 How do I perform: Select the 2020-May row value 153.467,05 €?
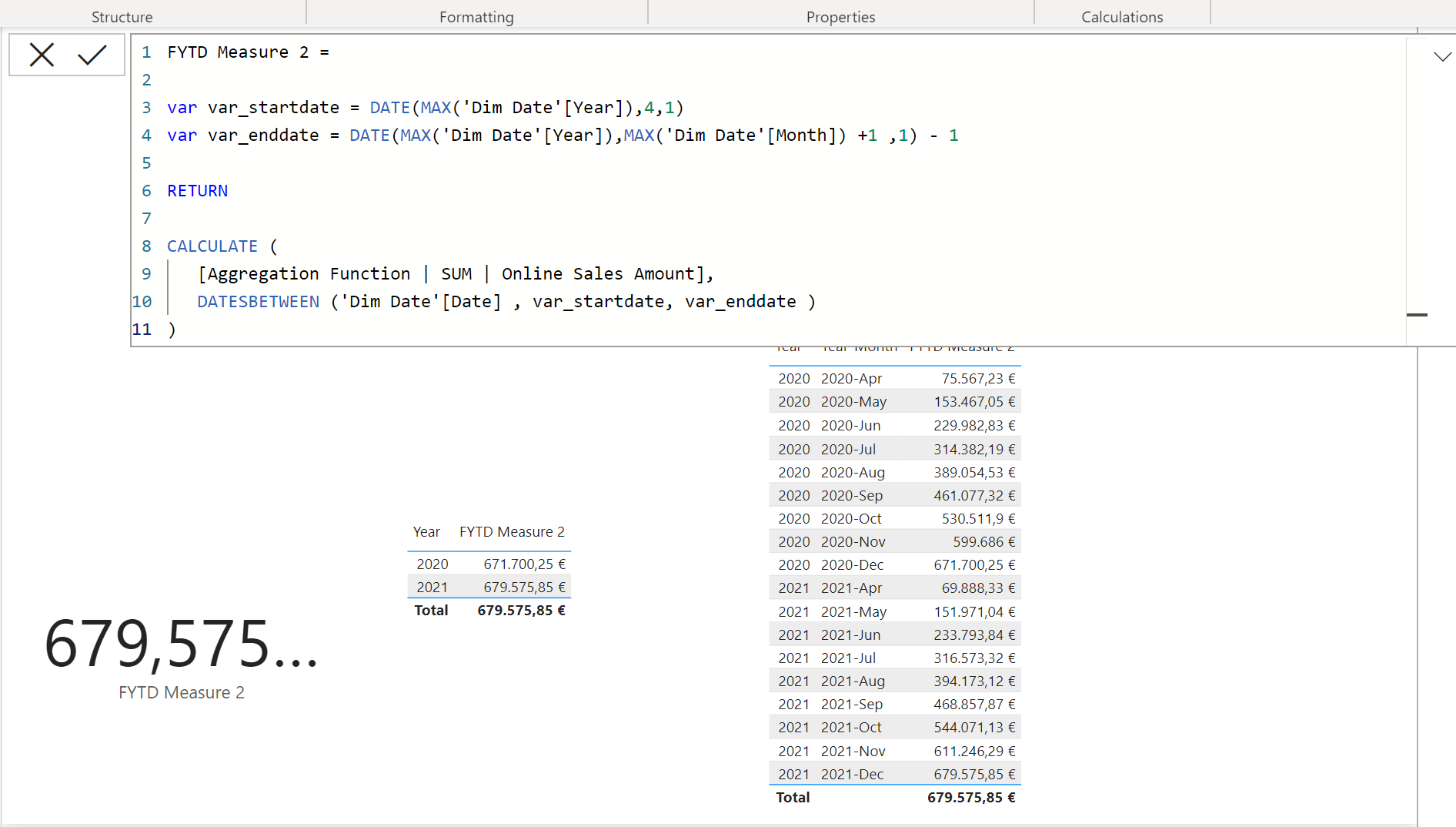tap(974, 402)
